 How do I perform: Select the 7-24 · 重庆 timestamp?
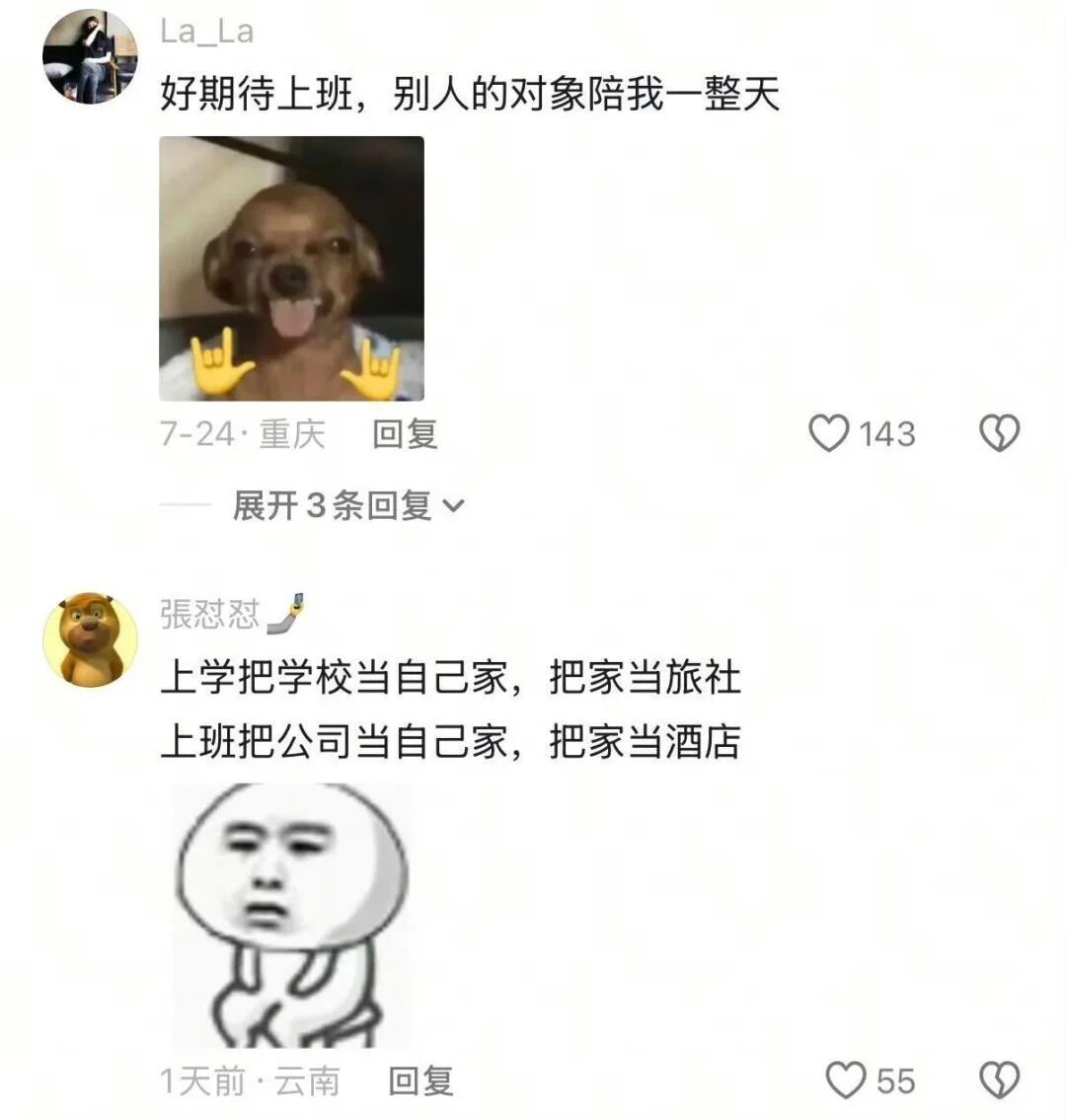243,433
